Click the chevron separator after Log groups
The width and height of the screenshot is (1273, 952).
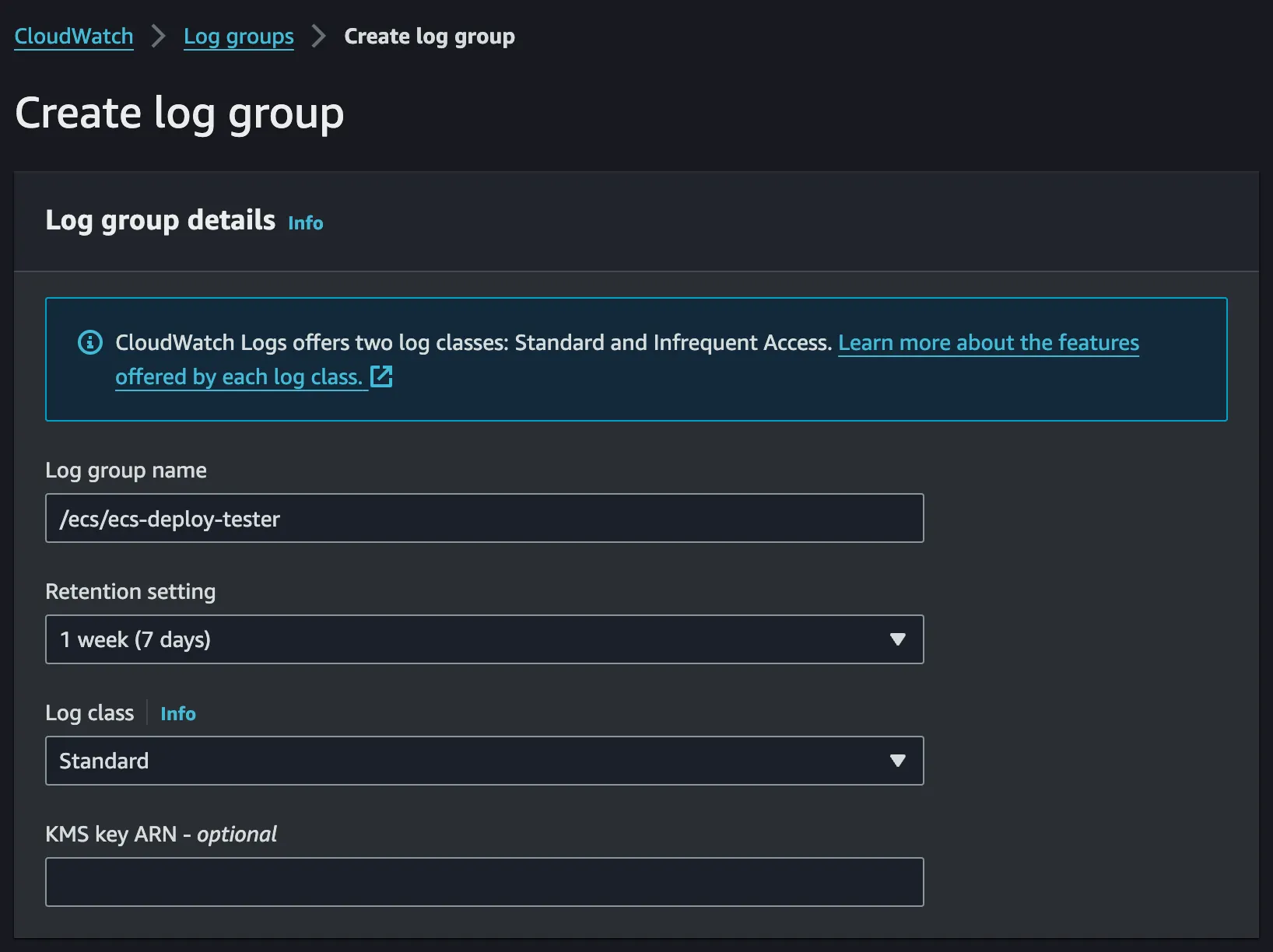click(318, 36)
